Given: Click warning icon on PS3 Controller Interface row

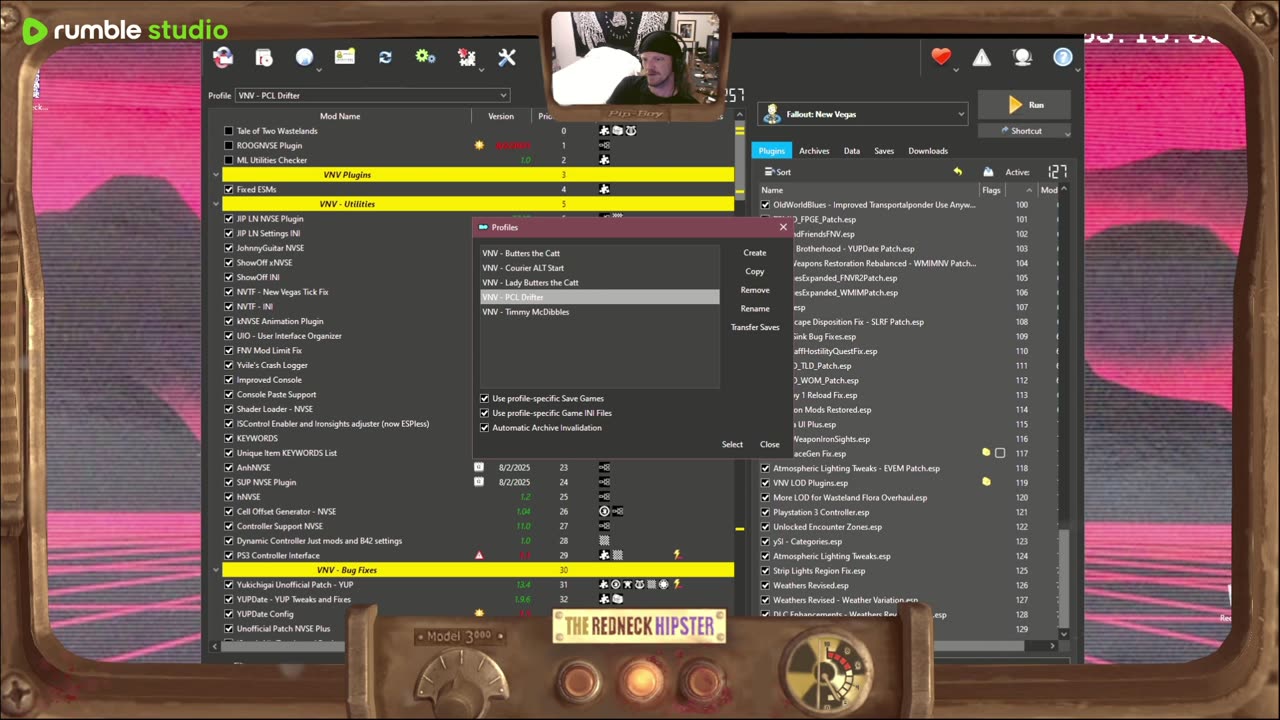Looking at the screenshot, I should (479, 555).
